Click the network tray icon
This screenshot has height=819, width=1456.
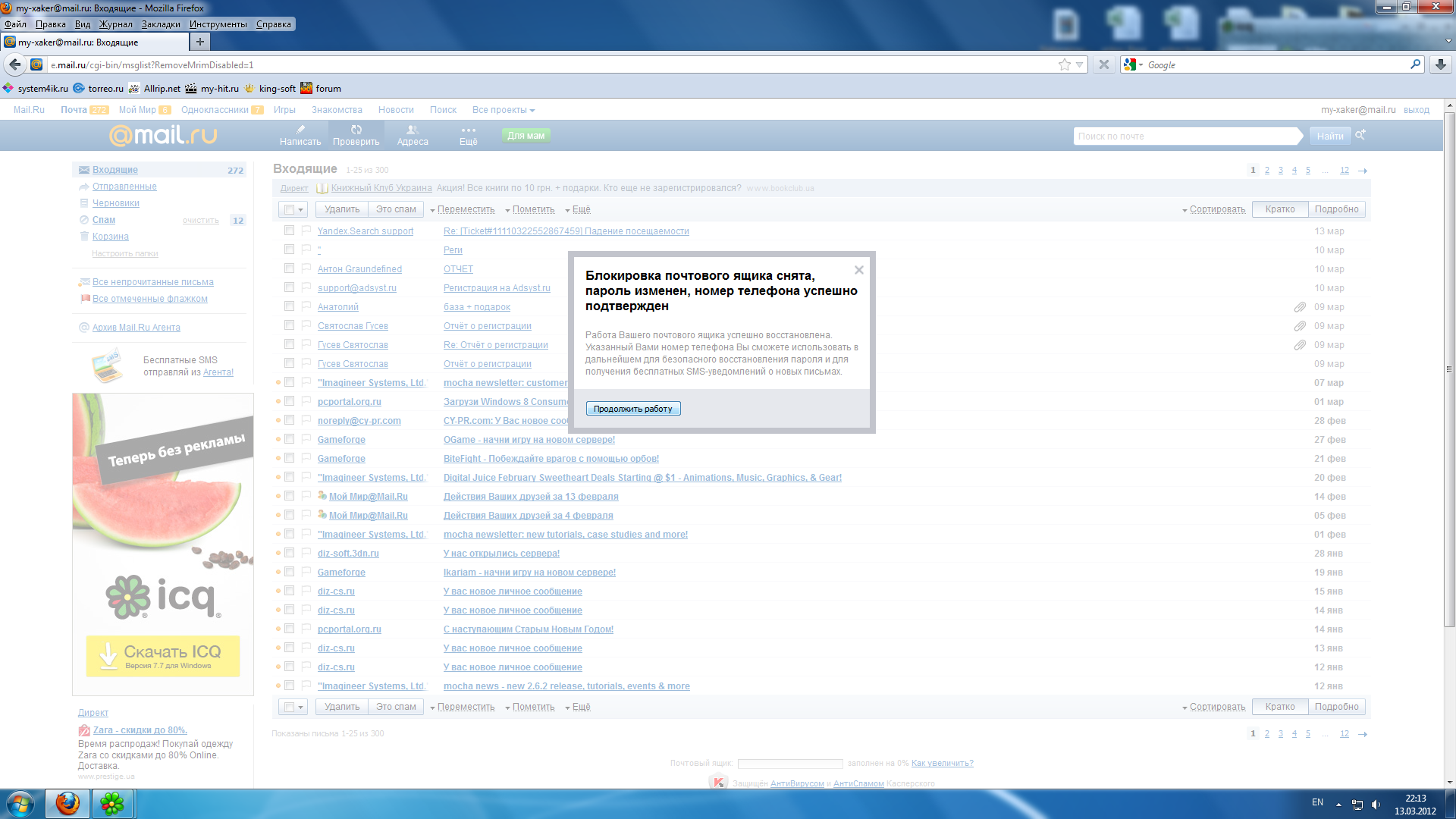(x=1357, y=805)
